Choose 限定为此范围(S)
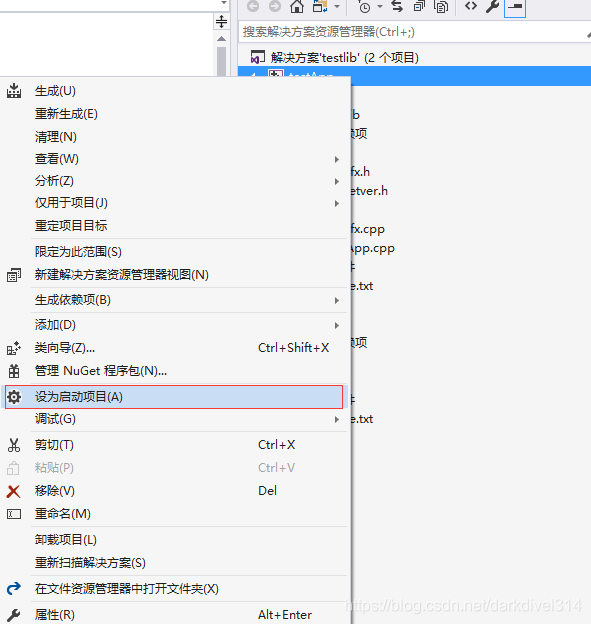 (175, 252)
